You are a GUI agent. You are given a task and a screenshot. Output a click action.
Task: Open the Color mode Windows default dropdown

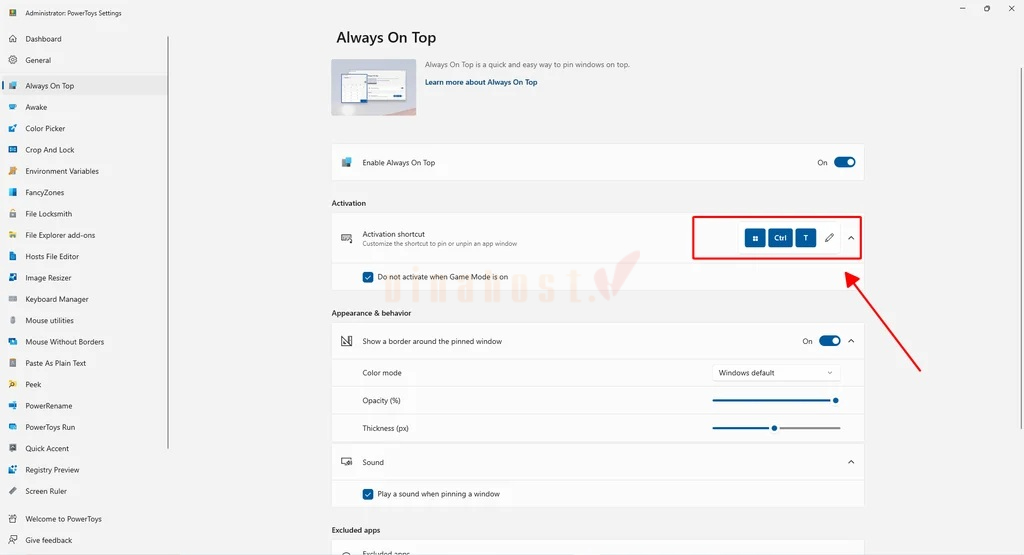tap(776, 373)
